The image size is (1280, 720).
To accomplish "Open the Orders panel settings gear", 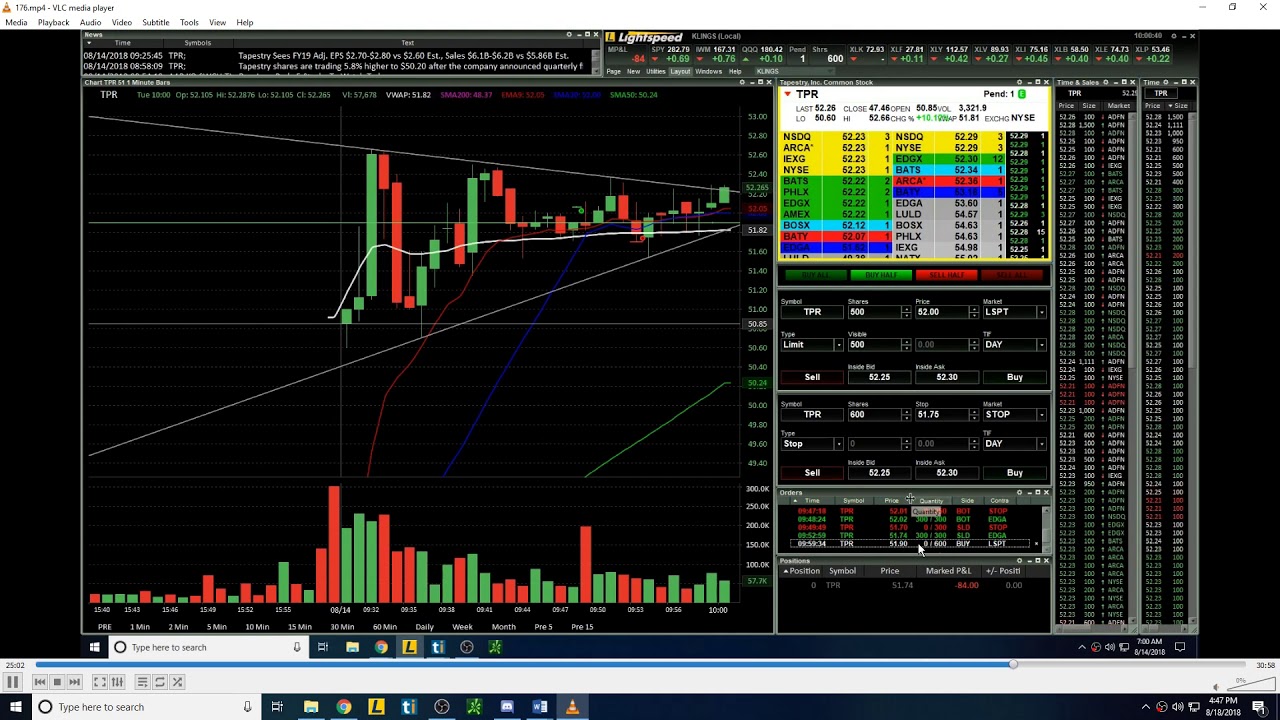I will tap(1020, 493).
